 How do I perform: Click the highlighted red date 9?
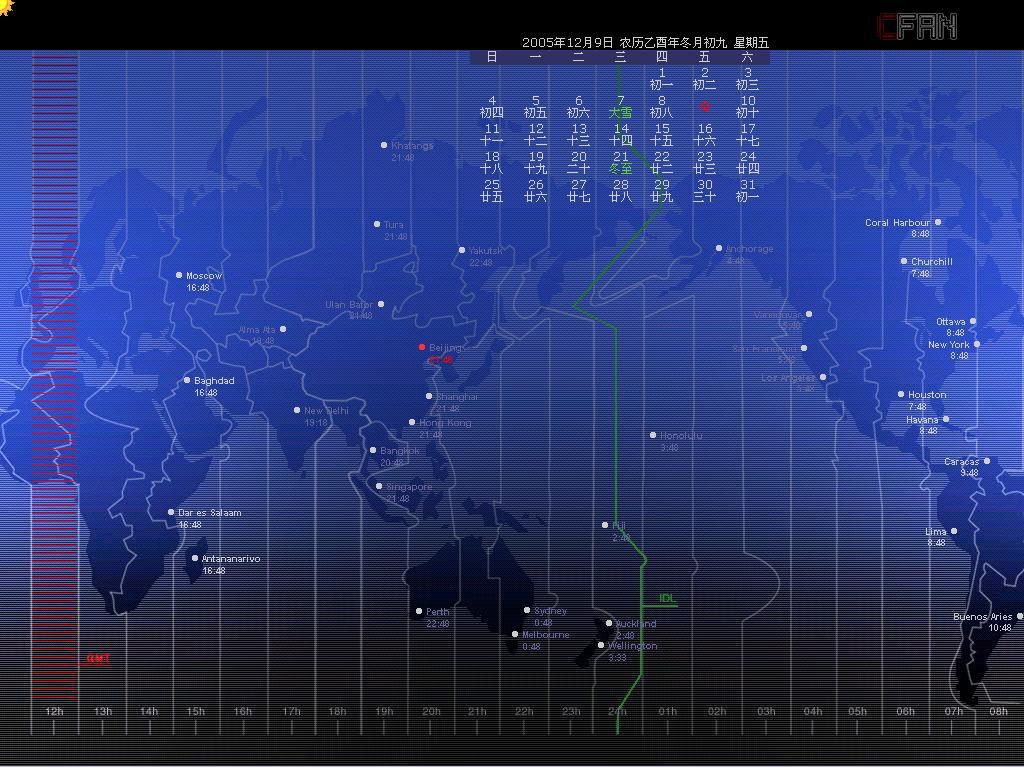705,106
